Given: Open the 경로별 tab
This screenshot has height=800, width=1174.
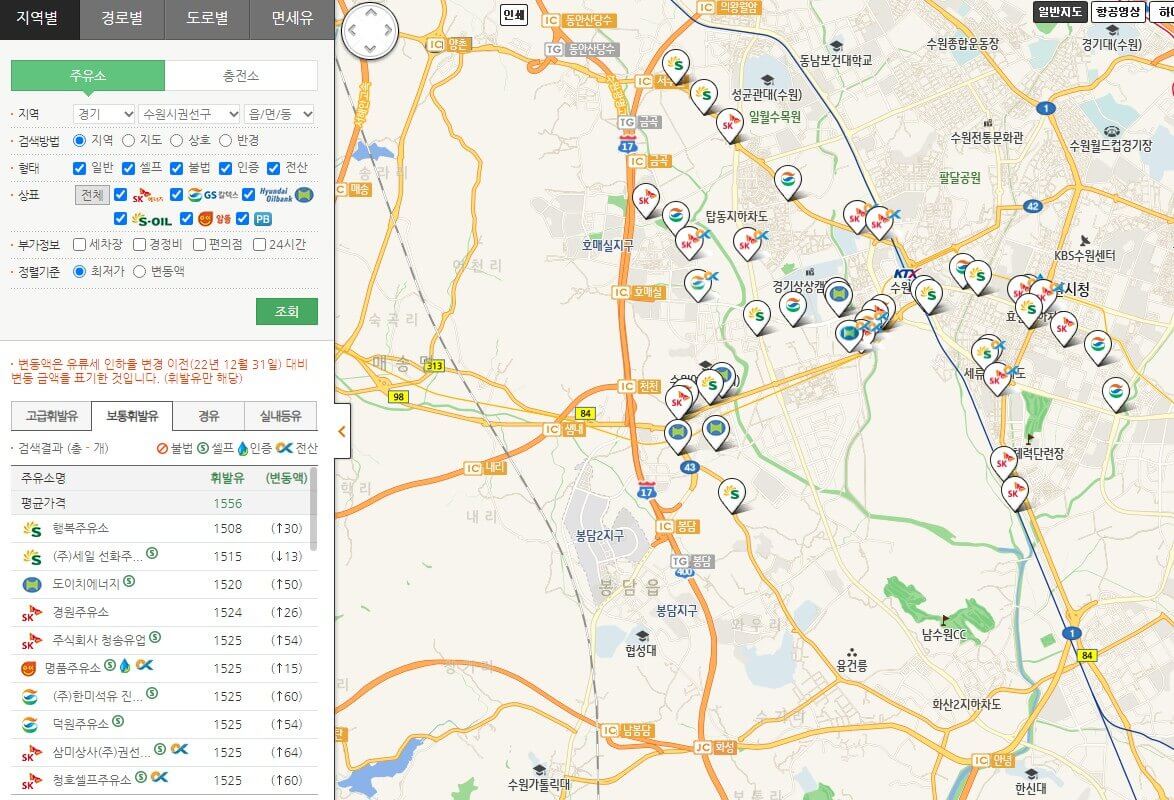Looking at the screenshot, I should [122, 18].
